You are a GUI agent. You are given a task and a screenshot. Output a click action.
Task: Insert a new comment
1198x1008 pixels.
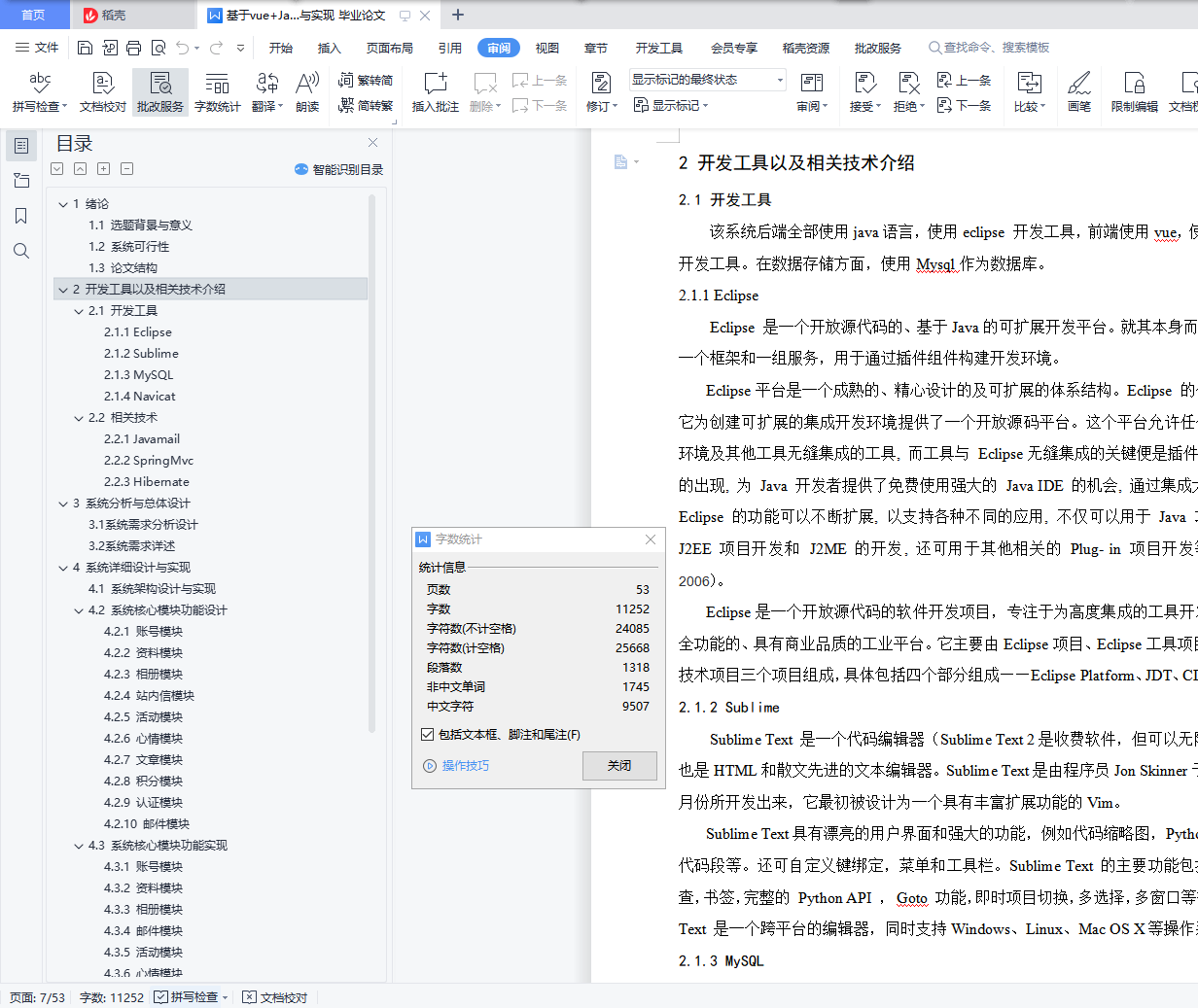click(436, 92)
